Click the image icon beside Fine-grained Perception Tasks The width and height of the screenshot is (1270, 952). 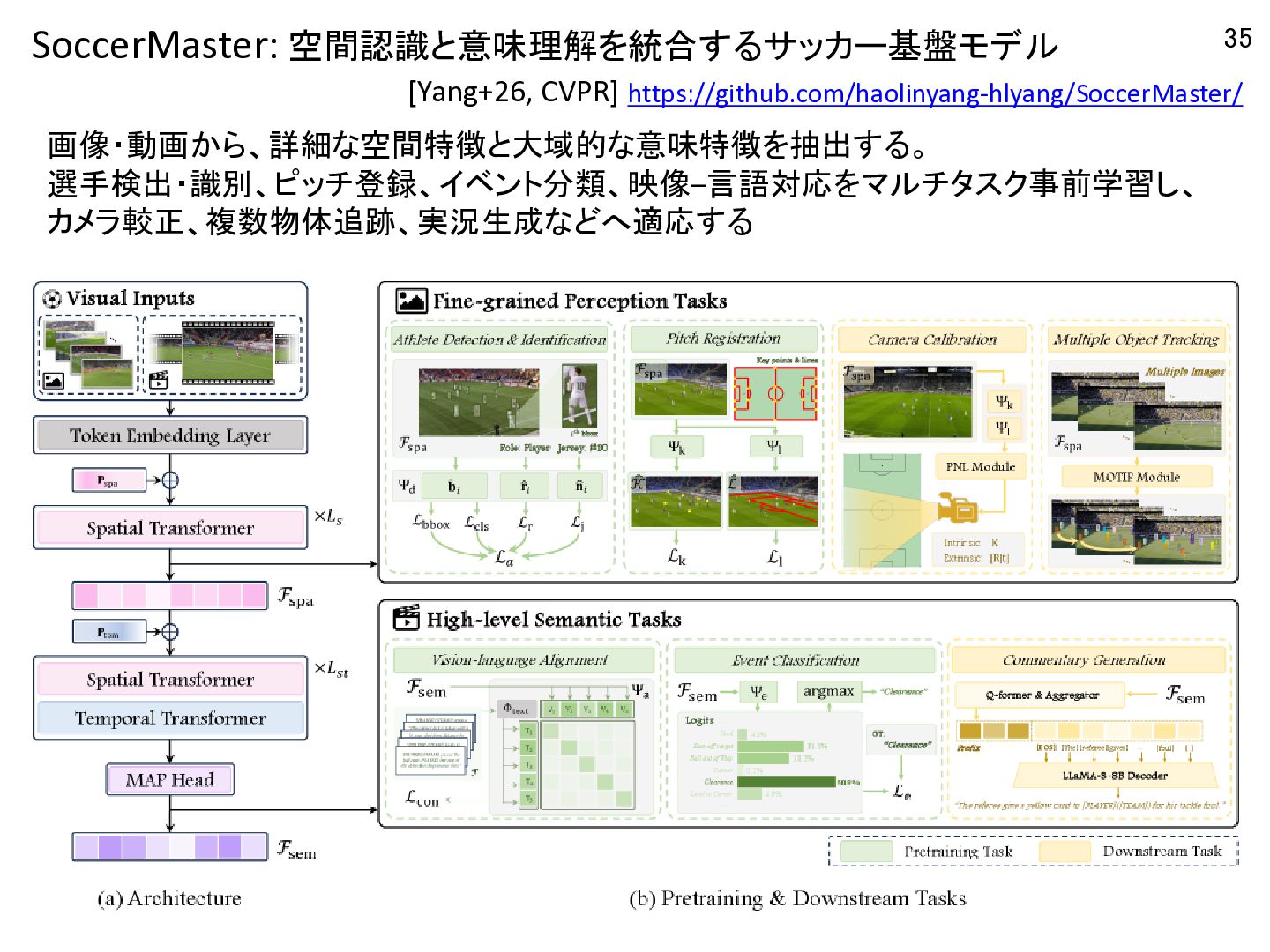point(411,301)
